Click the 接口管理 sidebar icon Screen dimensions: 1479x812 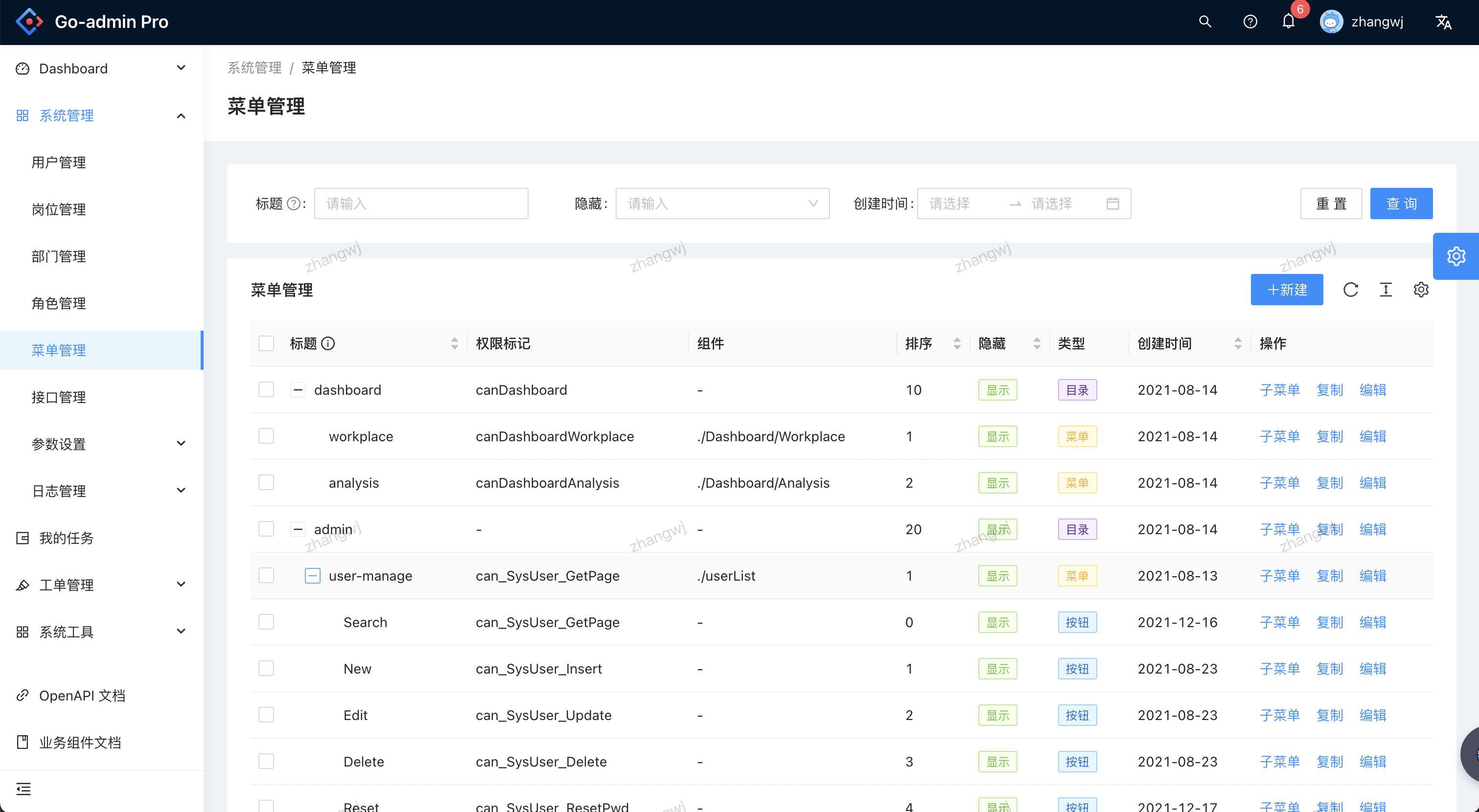click(x=58, y=397)
